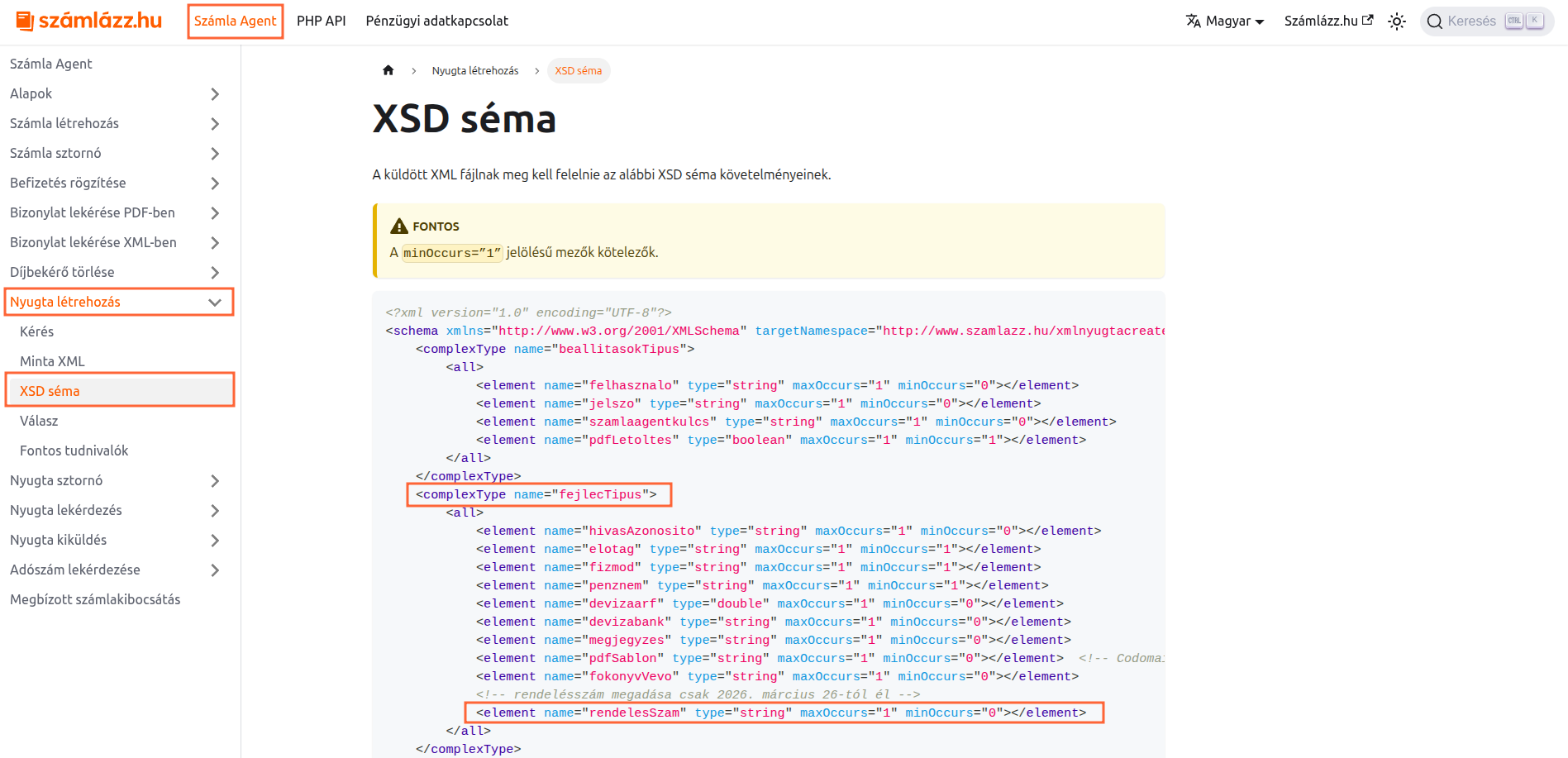The height and width of the screenshot is (758, 1568).
Task: Click the home breadcrumb icon
Action: [x=388, y=70]
